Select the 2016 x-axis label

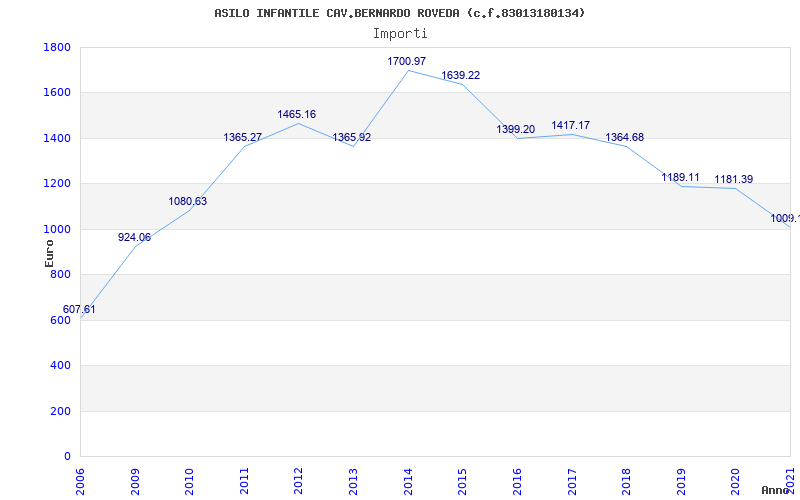[x=517, y=482]
